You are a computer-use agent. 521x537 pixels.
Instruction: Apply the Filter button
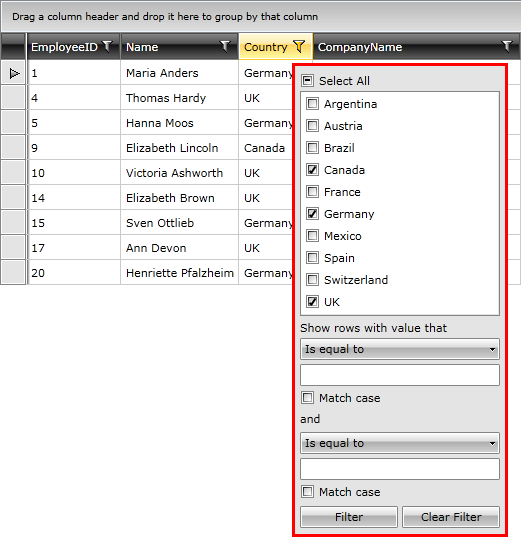[349, 517]
